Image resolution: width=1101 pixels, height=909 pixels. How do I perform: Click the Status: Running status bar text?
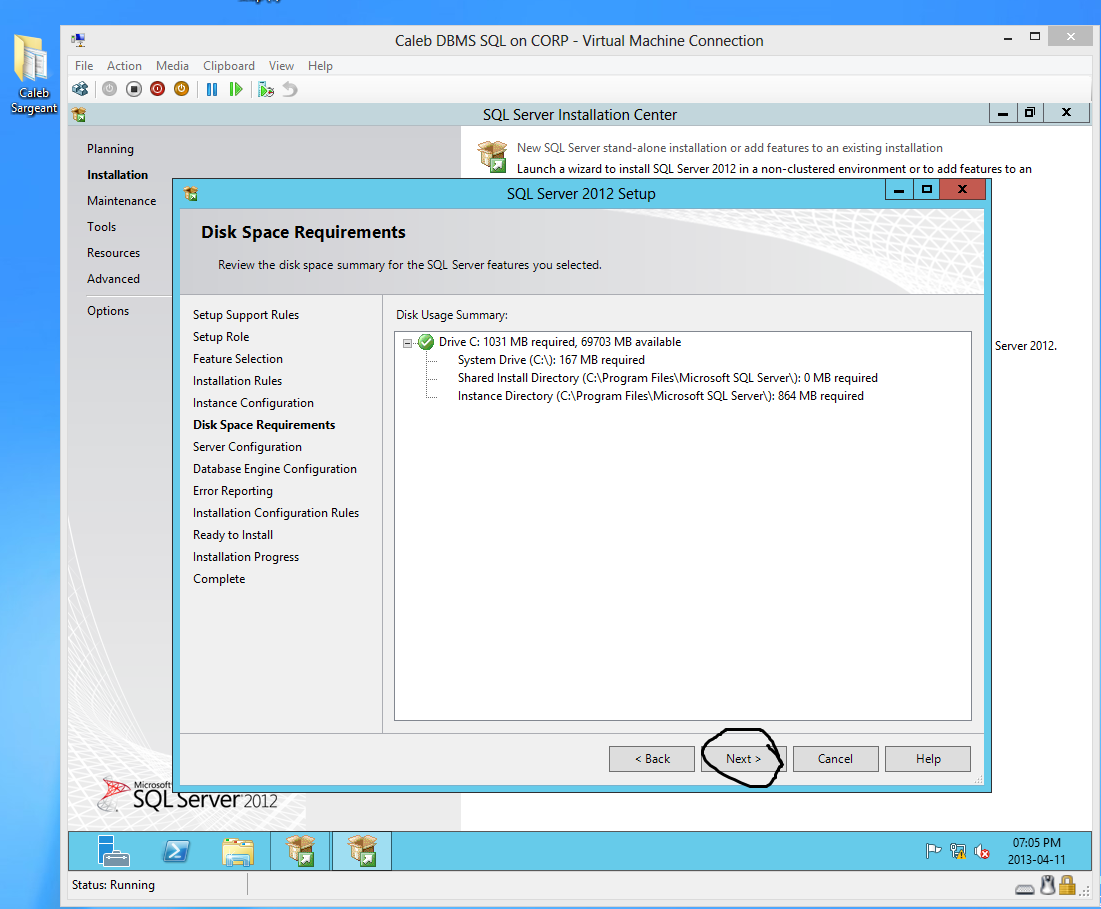pos(113,885)
